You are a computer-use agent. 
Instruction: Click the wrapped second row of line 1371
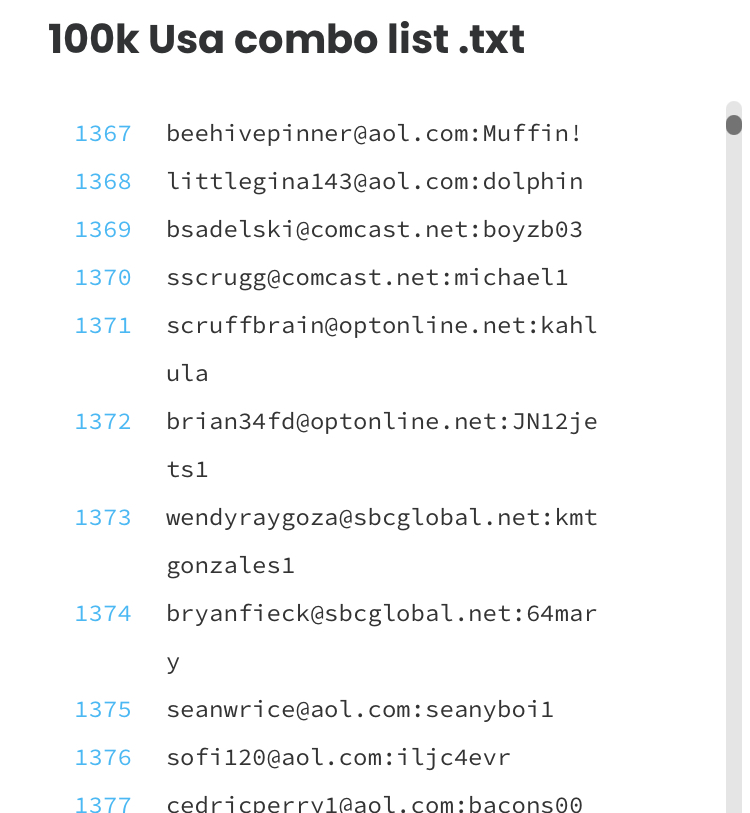tap(188, 374)
